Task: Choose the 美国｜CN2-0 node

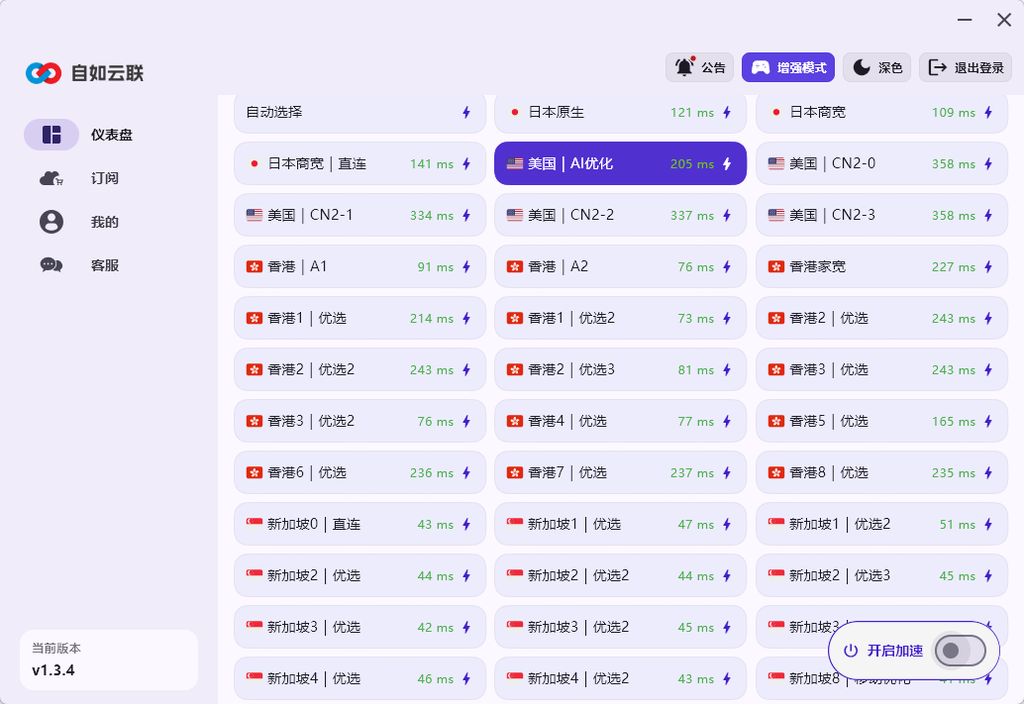Action: click(x=882, y=164)
